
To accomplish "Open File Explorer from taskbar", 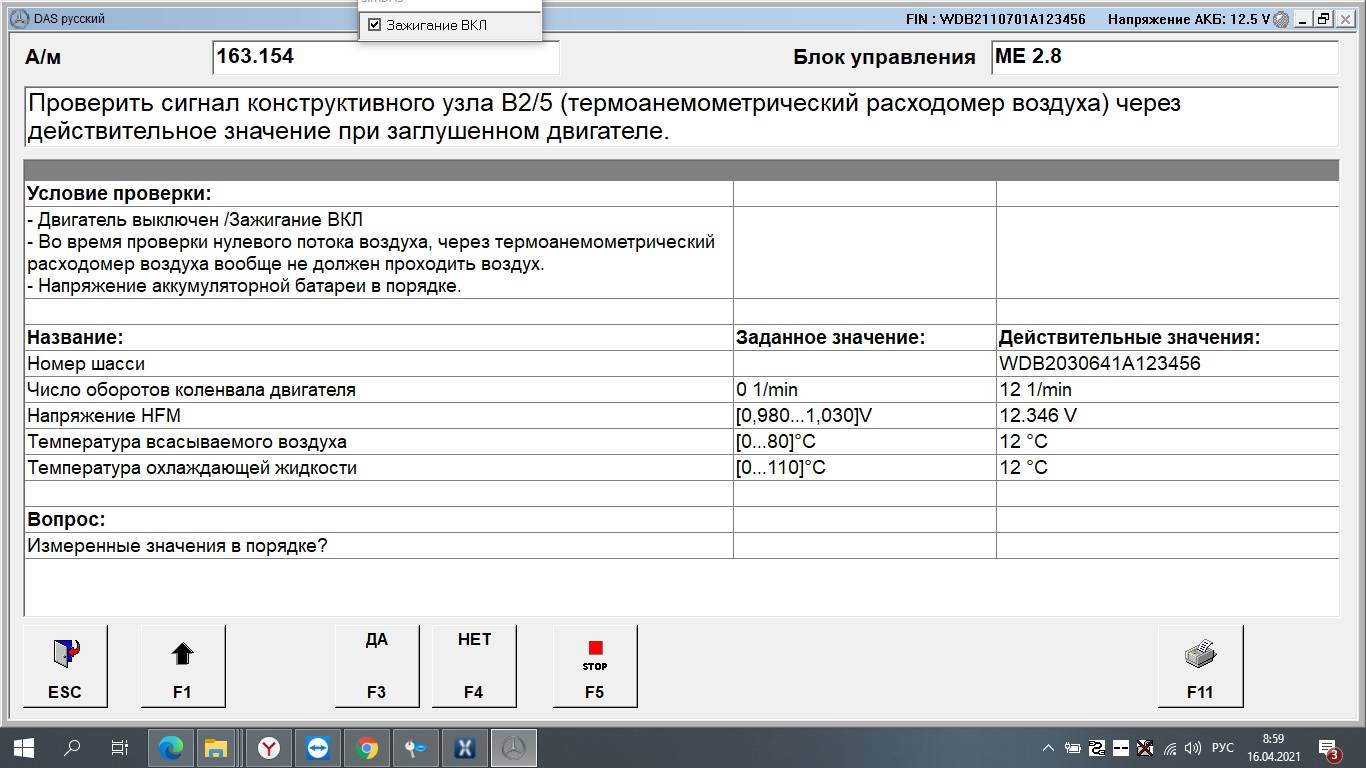I will coord(217,747).
